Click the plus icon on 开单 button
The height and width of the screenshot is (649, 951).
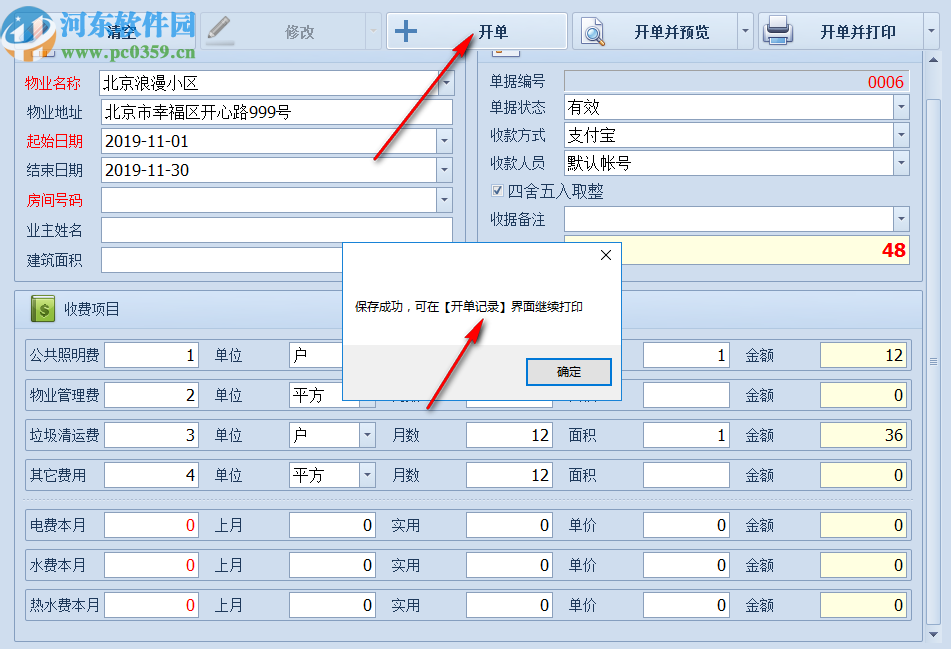click(x=410, y=28)
